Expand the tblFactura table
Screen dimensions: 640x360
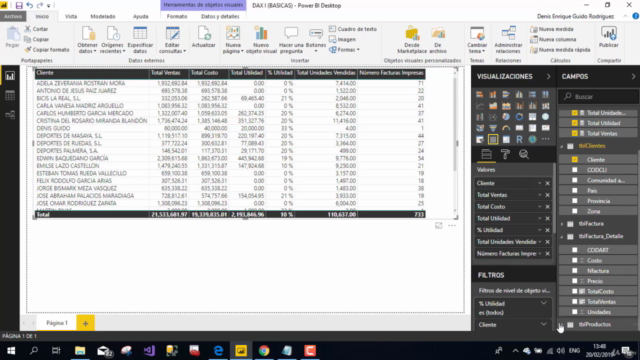click(x=562, y=224)
